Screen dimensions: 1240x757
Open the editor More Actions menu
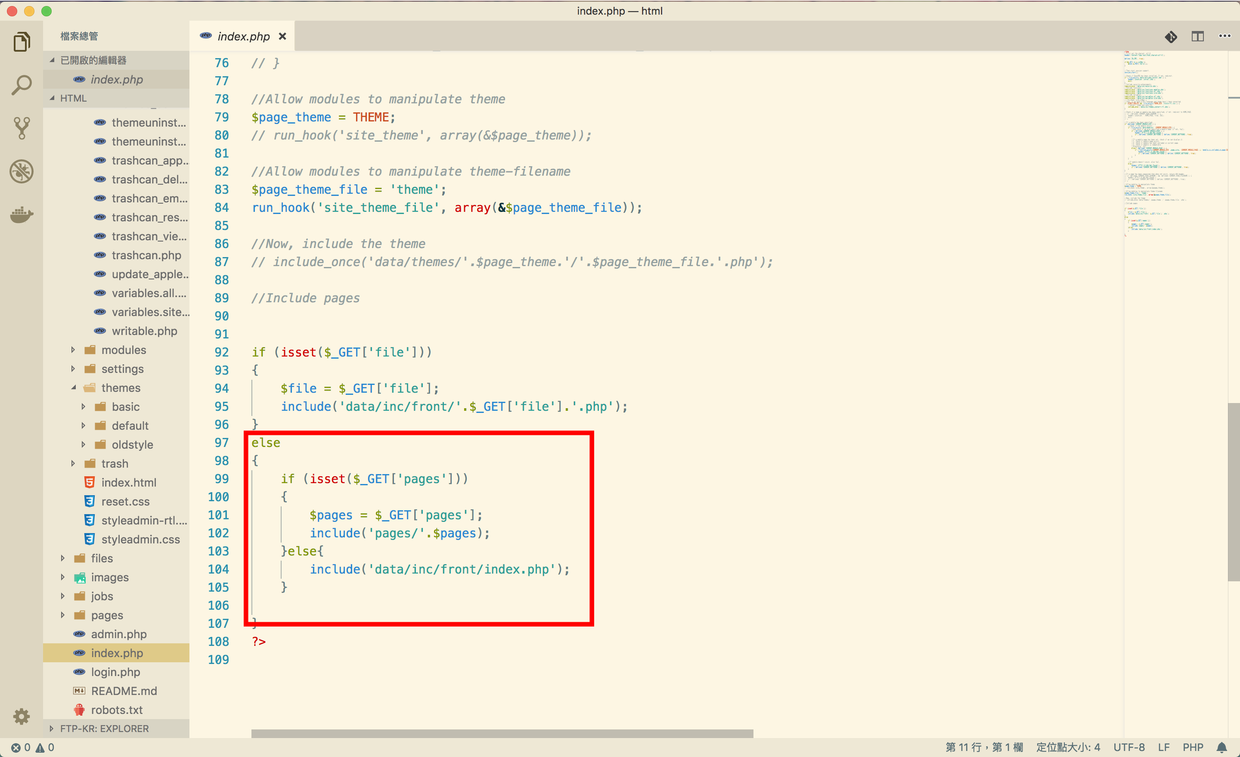pyautogui.click(x=1224, y=36)
